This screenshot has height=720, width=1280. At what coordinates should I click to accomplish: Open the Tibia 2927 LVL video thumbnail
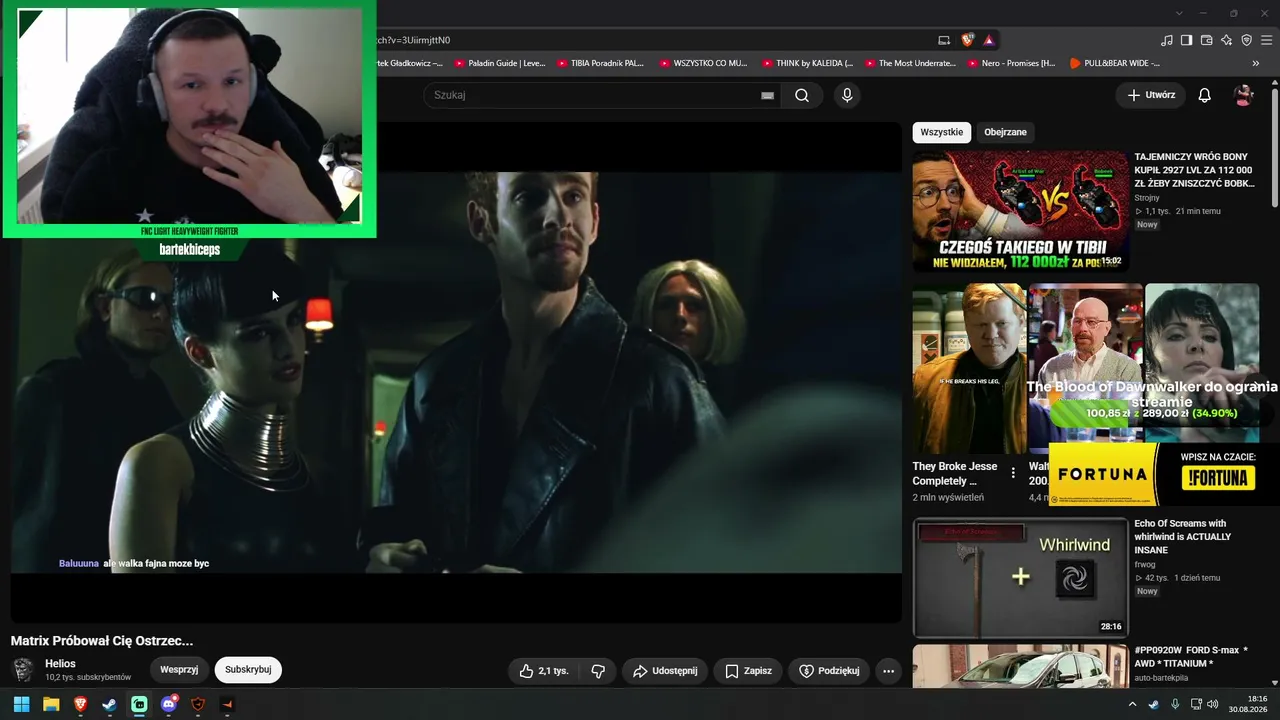pos(1020,211)
